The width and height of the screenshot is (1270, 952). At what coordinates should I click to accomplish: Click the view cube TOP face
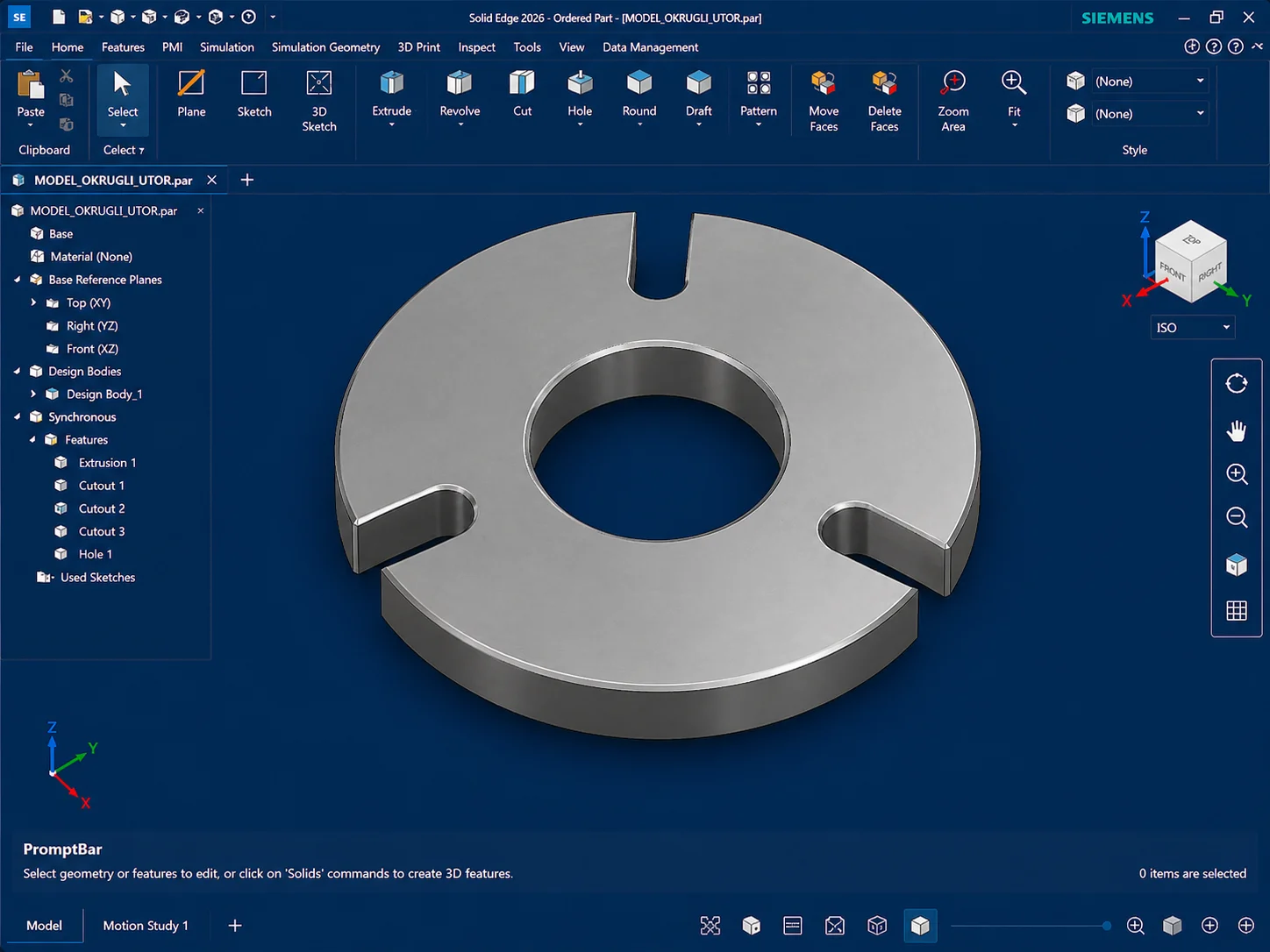[x=1191, y=239]
